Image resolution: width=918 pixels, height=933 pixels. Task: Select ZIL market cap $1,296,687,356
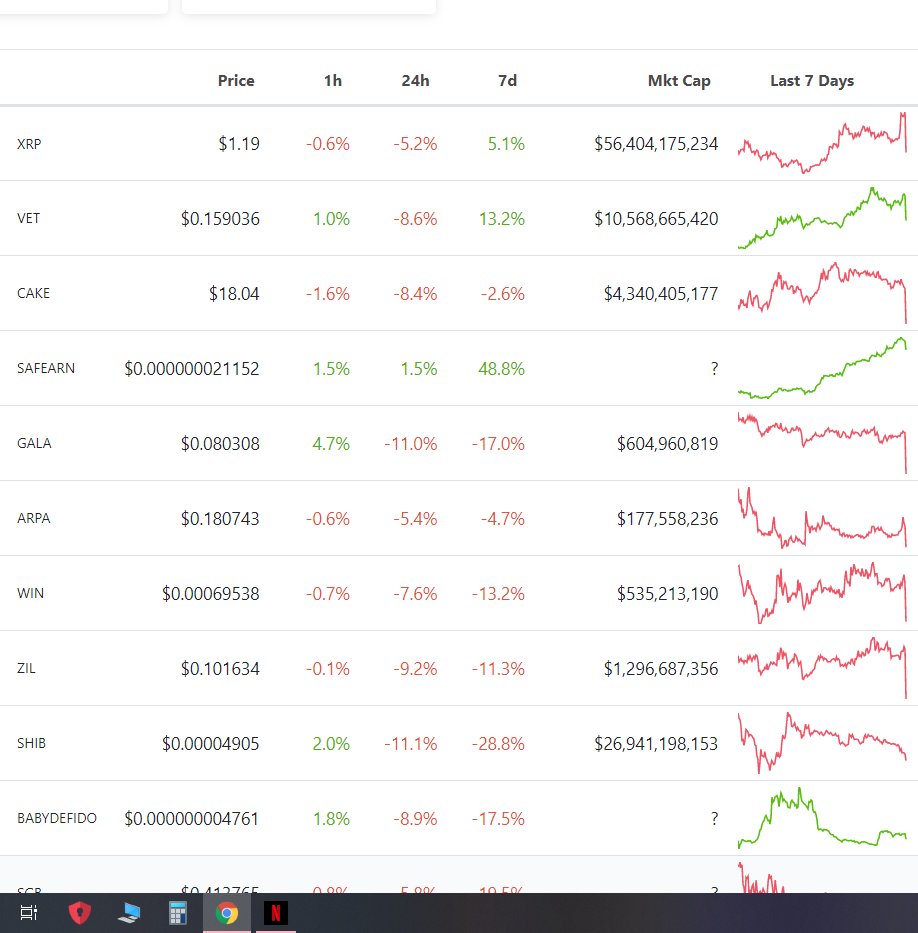pyautogui.click(x=661, y=669)
